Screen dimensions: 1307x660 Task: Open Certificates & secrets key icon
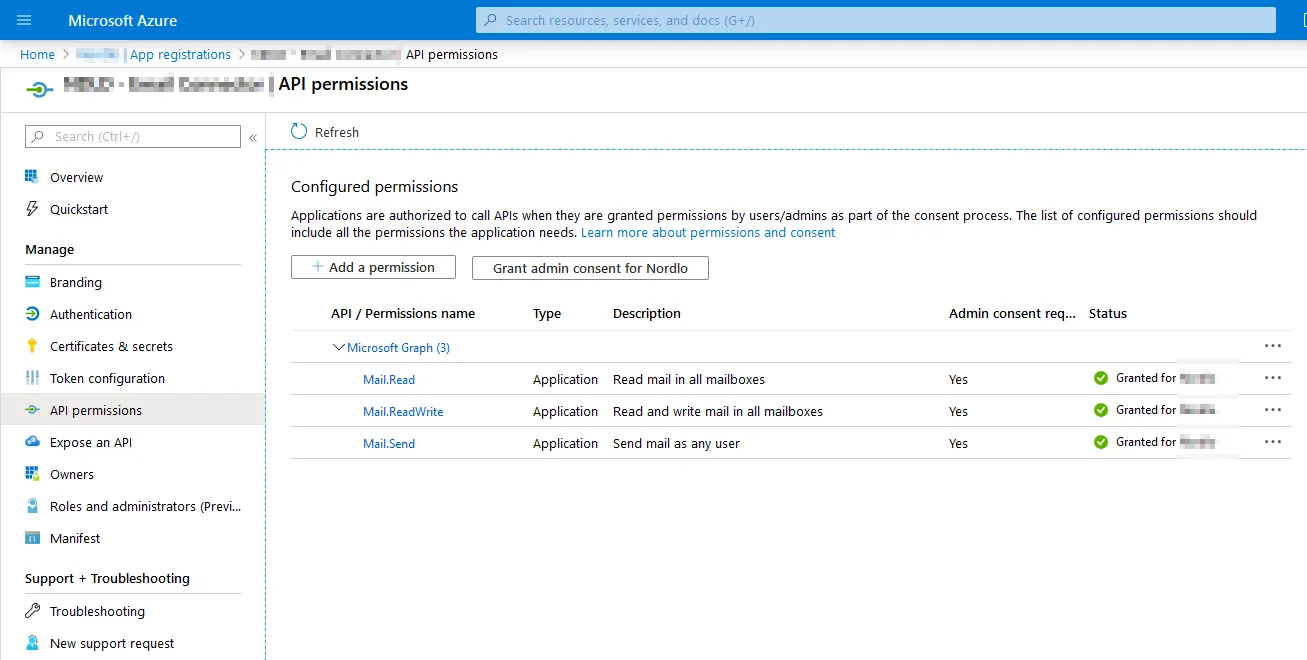coord(32,346)
